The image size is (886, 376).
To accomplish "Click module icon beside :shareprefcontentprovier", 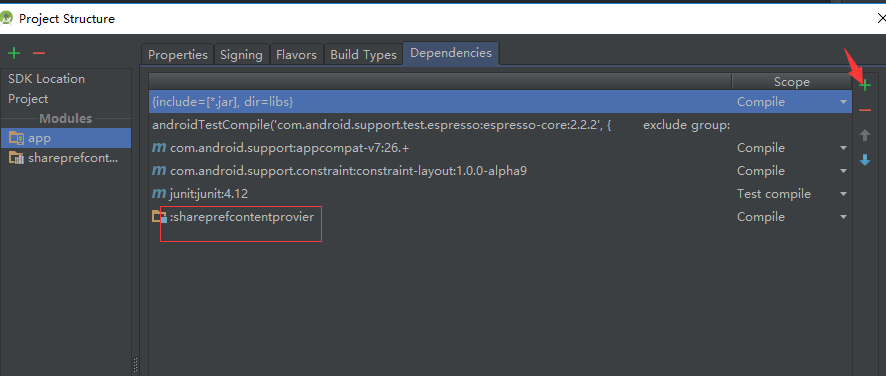I will tap(159, 217).
